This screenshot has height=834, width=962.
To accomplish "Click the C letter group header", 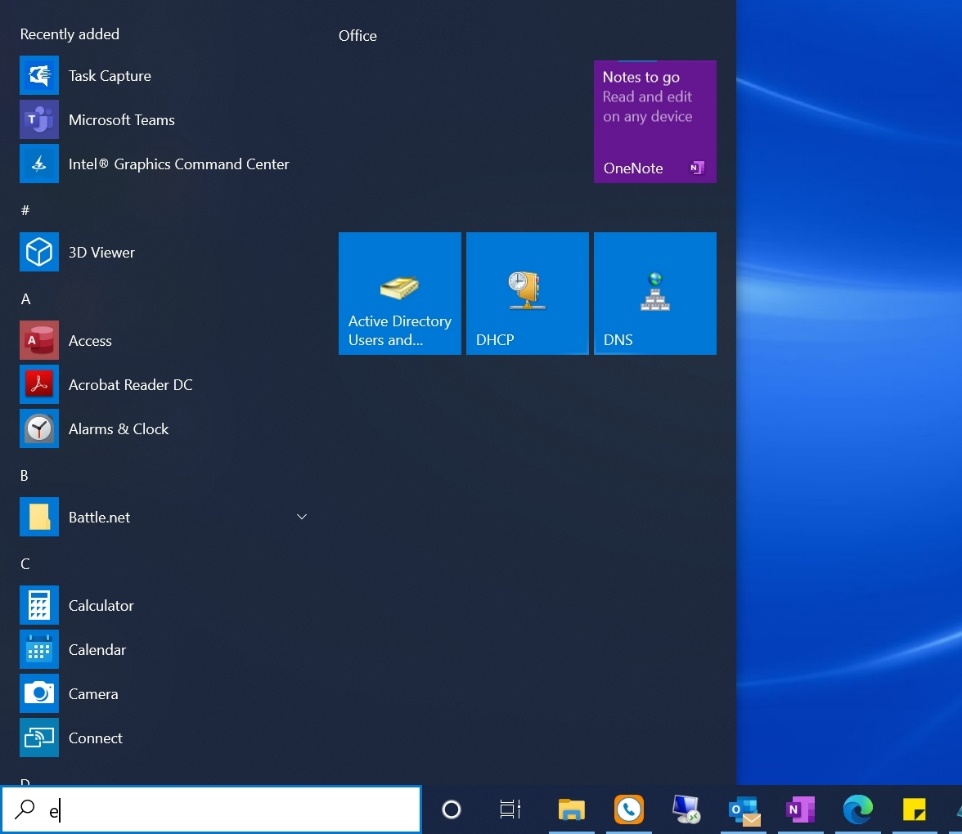I will click(25, 563).
